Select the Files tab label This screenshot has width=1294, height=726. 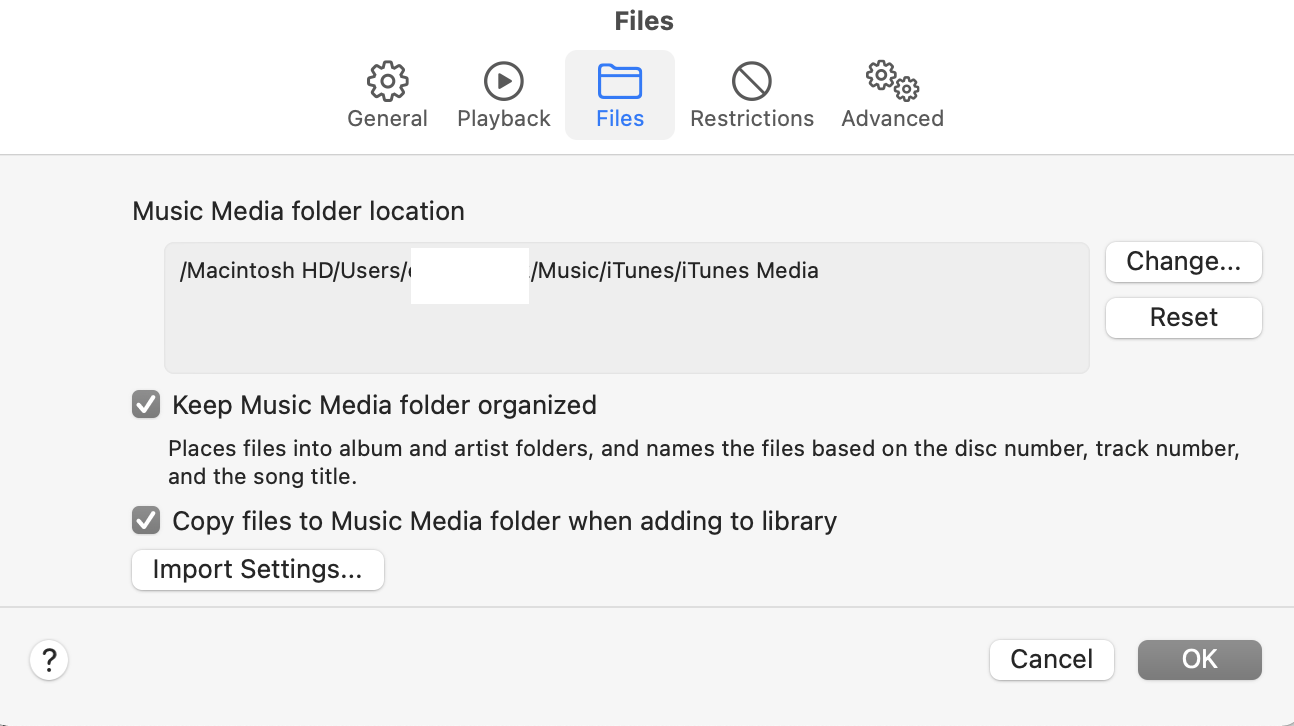[x=620, y=119]
